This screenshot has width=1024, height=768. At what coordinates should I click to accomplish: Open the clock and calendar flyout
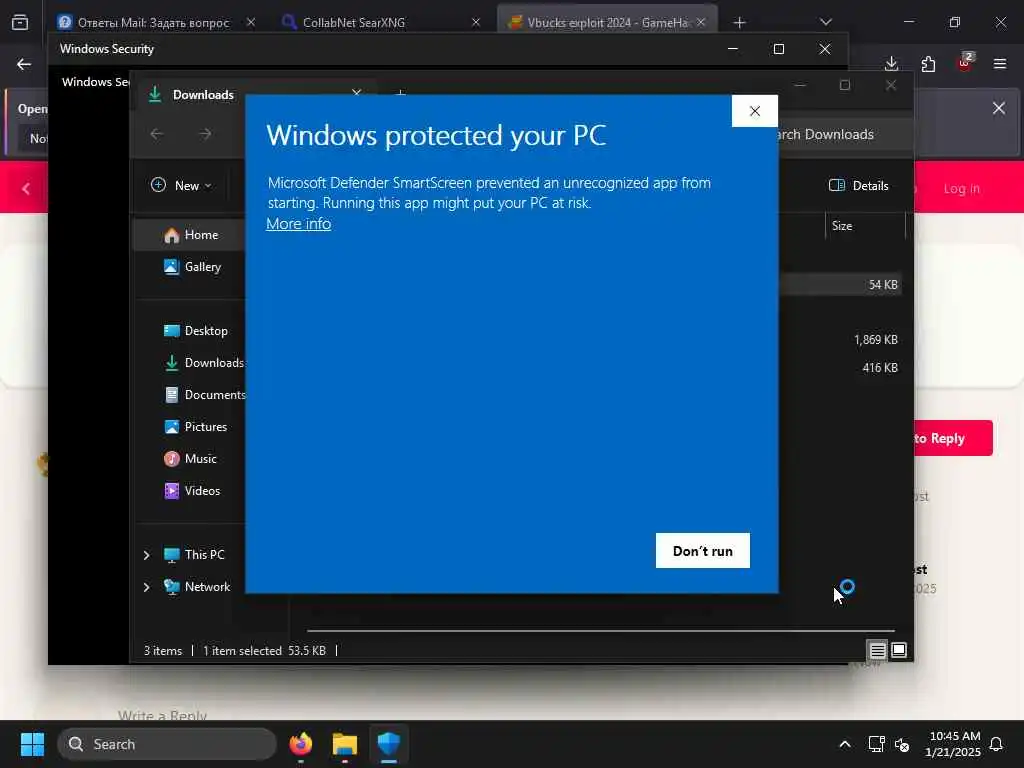coord(953,744)
